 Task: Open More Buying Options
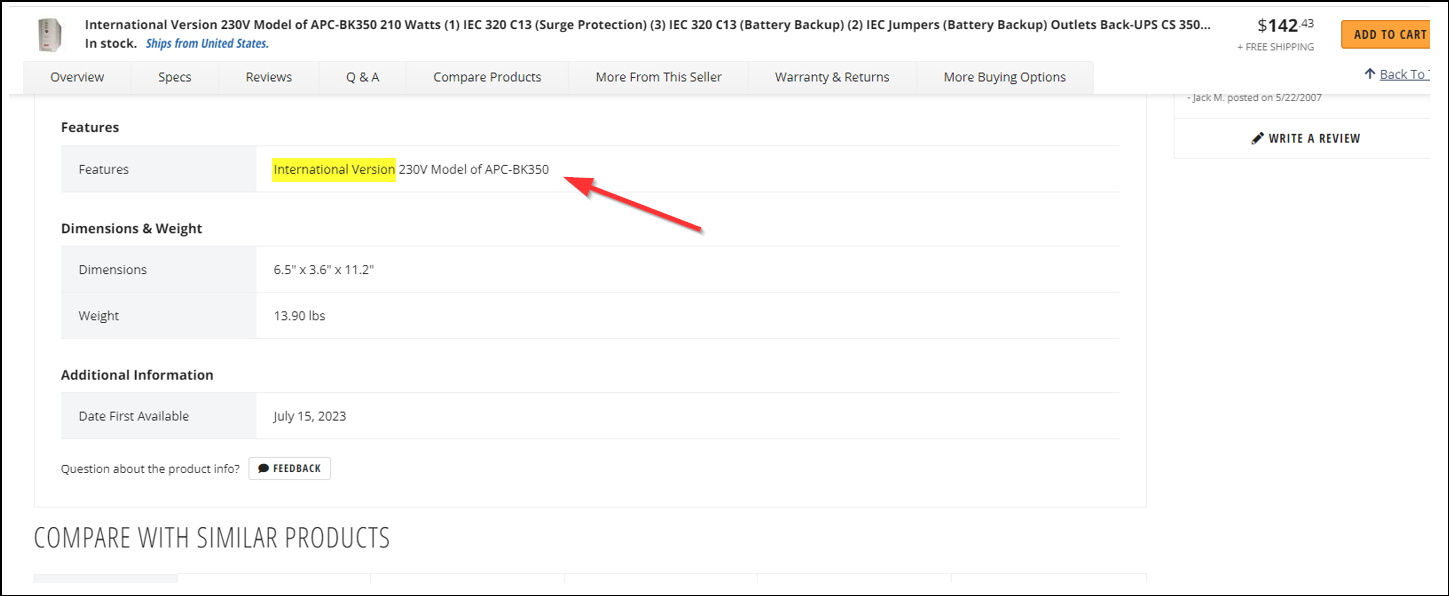[x=1005, y=77]
